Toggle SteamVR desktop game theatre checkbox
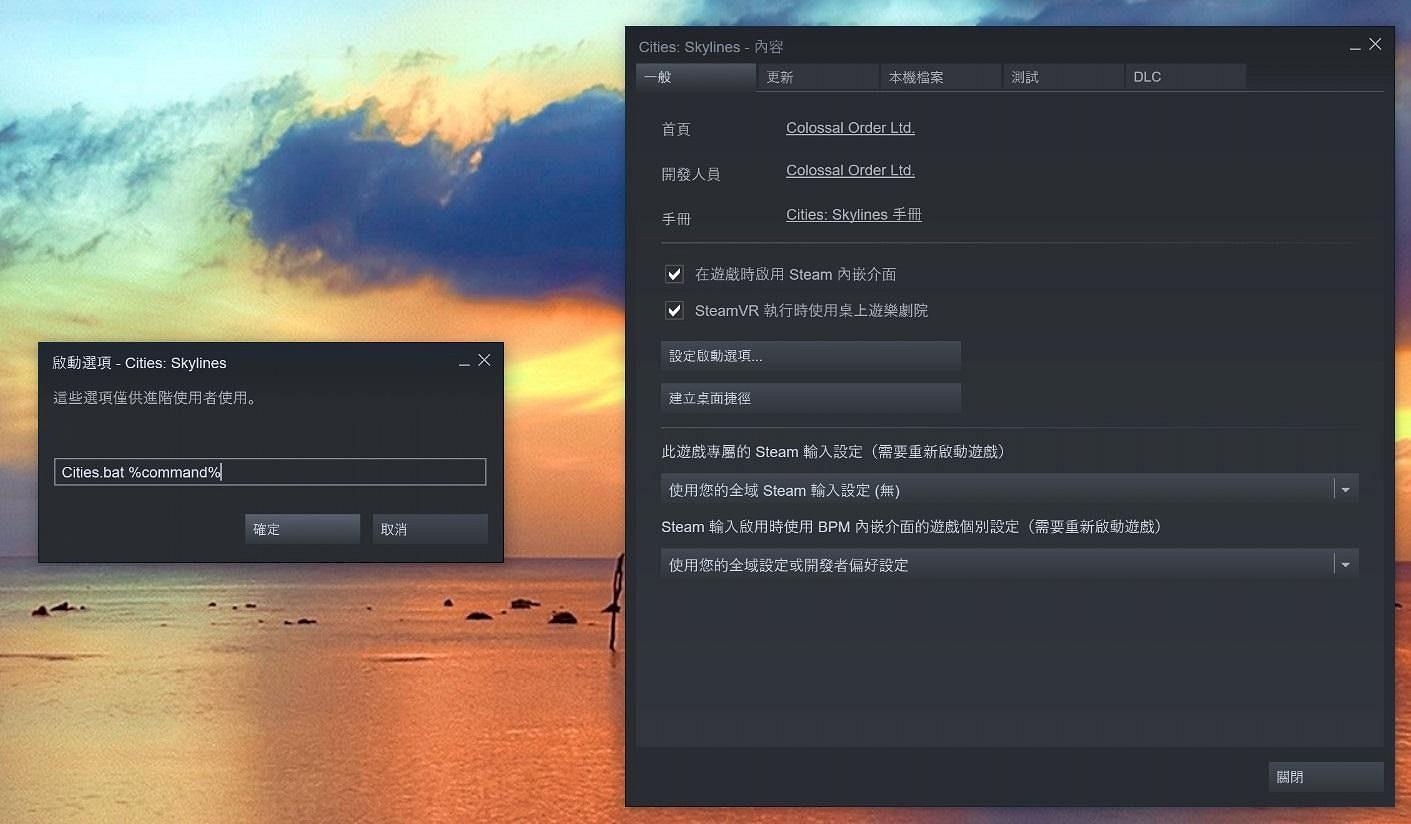The image size is (1411, 824). point(675,310)
